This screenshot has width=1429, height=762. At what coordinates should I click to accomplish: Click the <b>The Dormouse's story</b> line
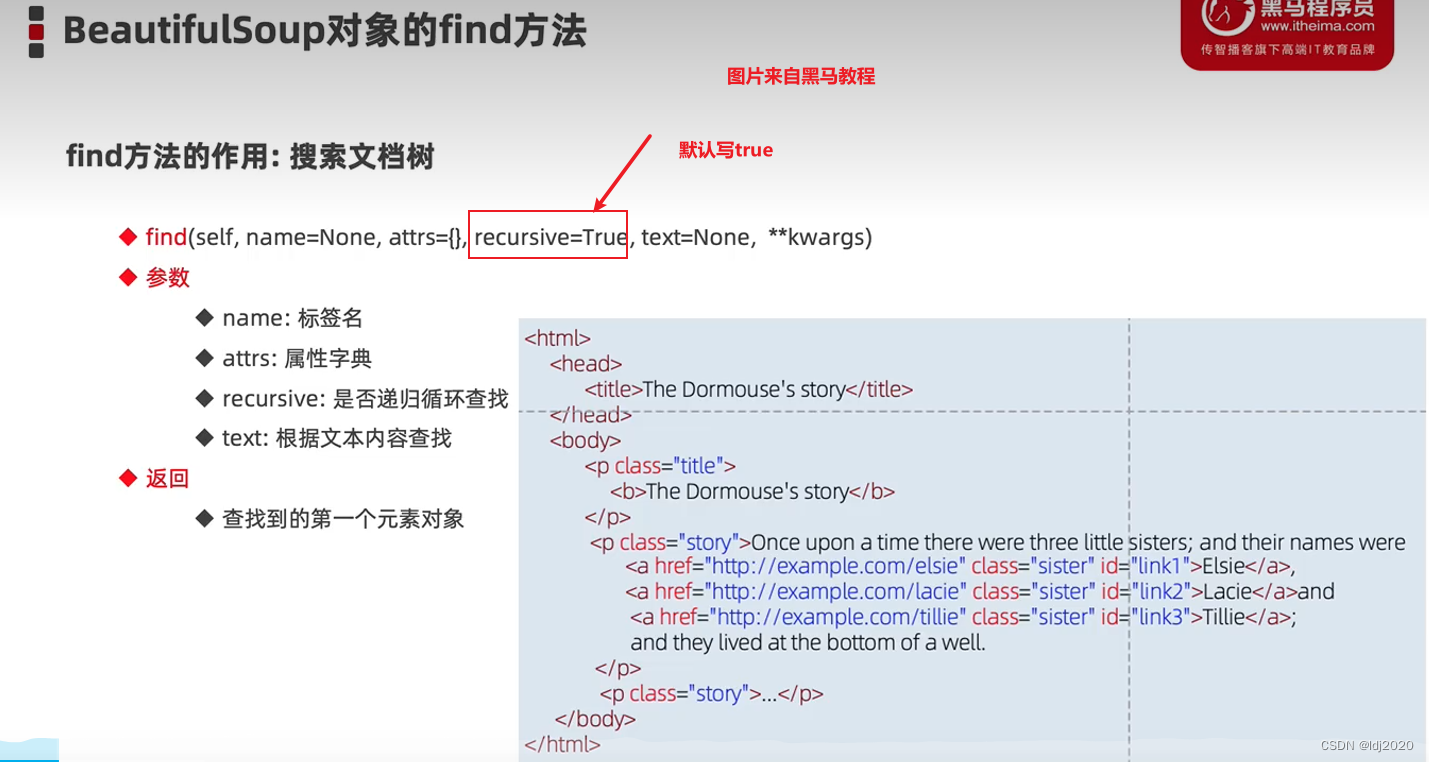click(752, 491)
